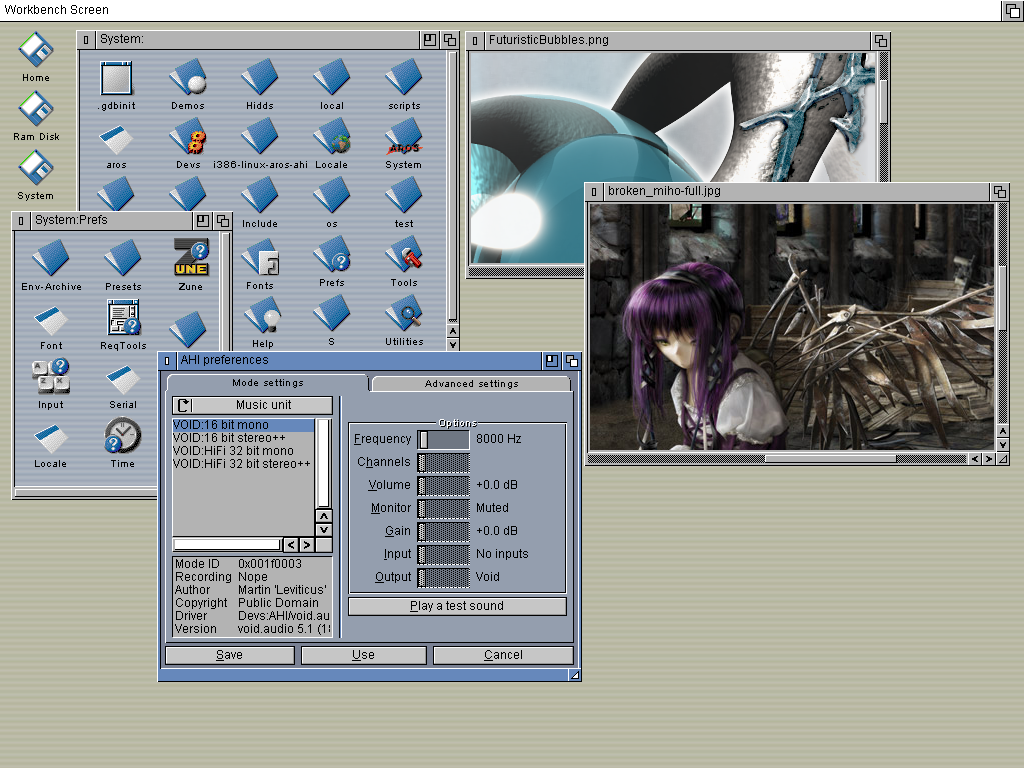Screen dimensions: 1024x768
Task: Open the Input preferences icon
Action: click(x=51, y=376)
